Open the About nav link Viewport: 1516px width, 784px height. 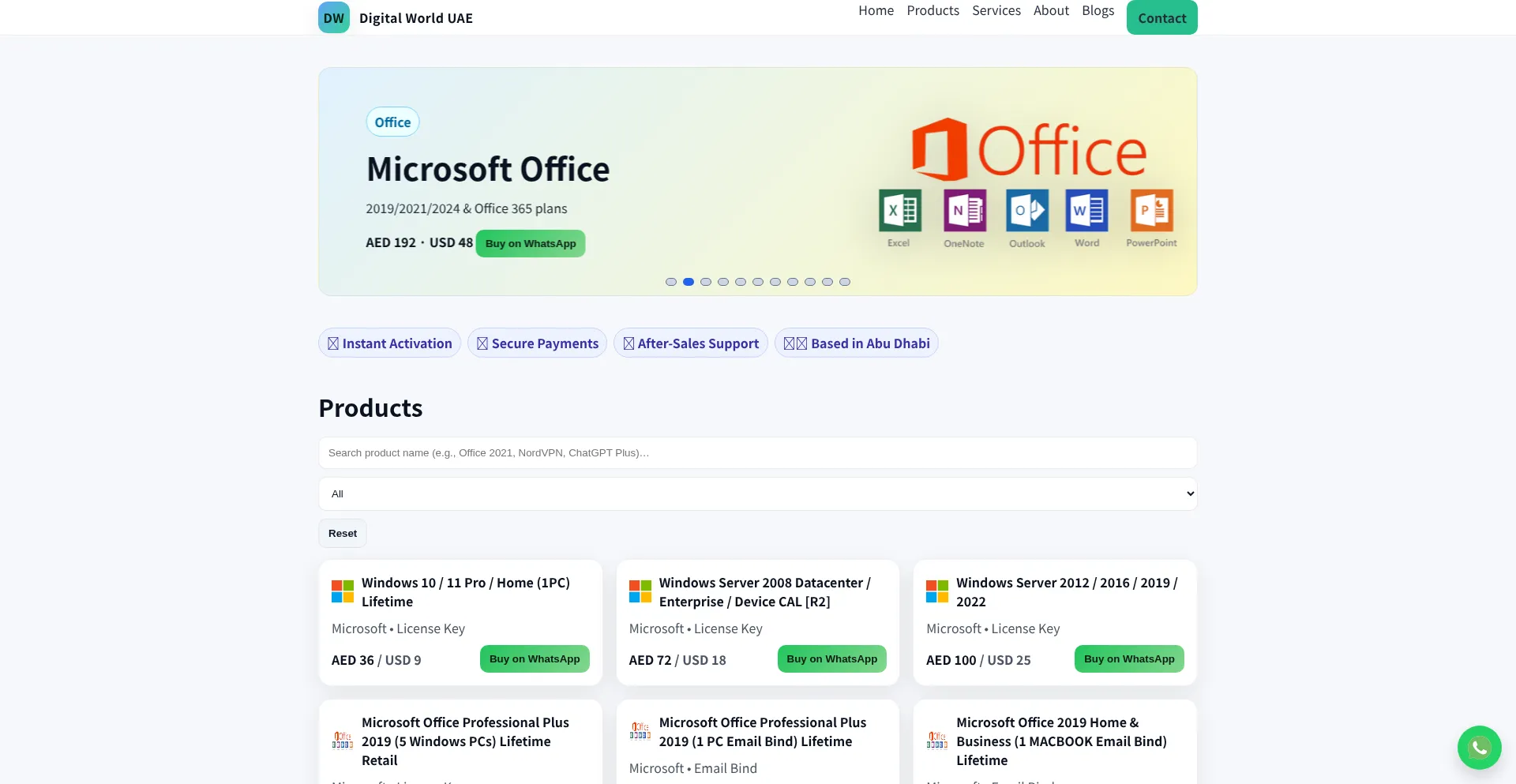tap(1052, 10)
